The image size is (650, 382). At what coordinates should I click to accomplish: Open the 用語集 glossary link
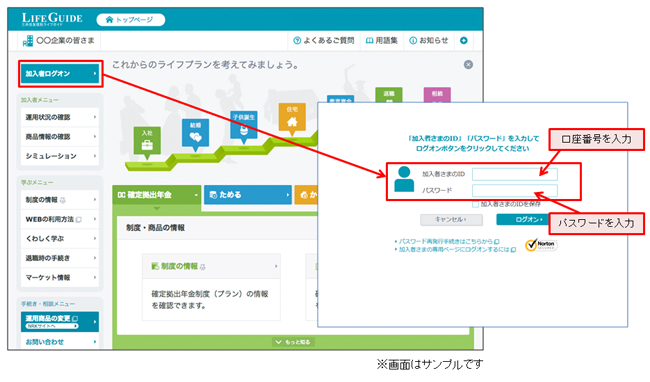381,41
